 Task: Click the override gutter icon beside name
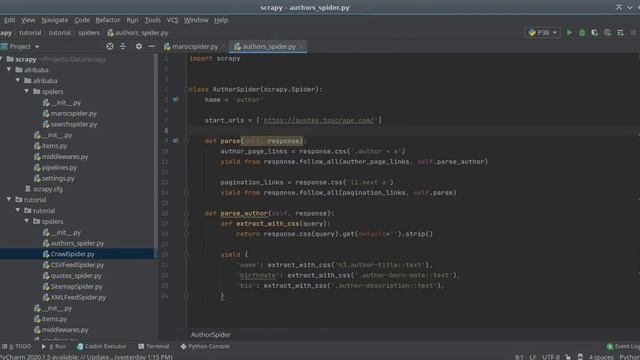tap(175, 100)
